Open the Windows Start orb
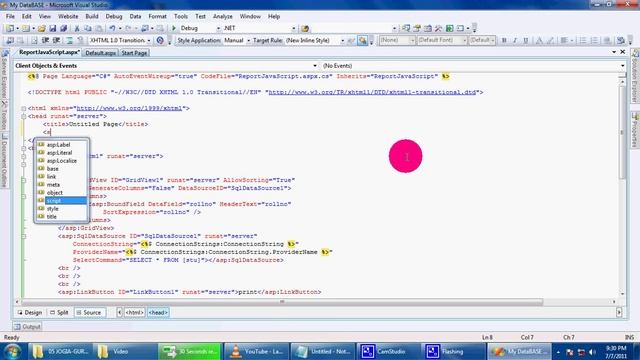 [x=12, y=351]
